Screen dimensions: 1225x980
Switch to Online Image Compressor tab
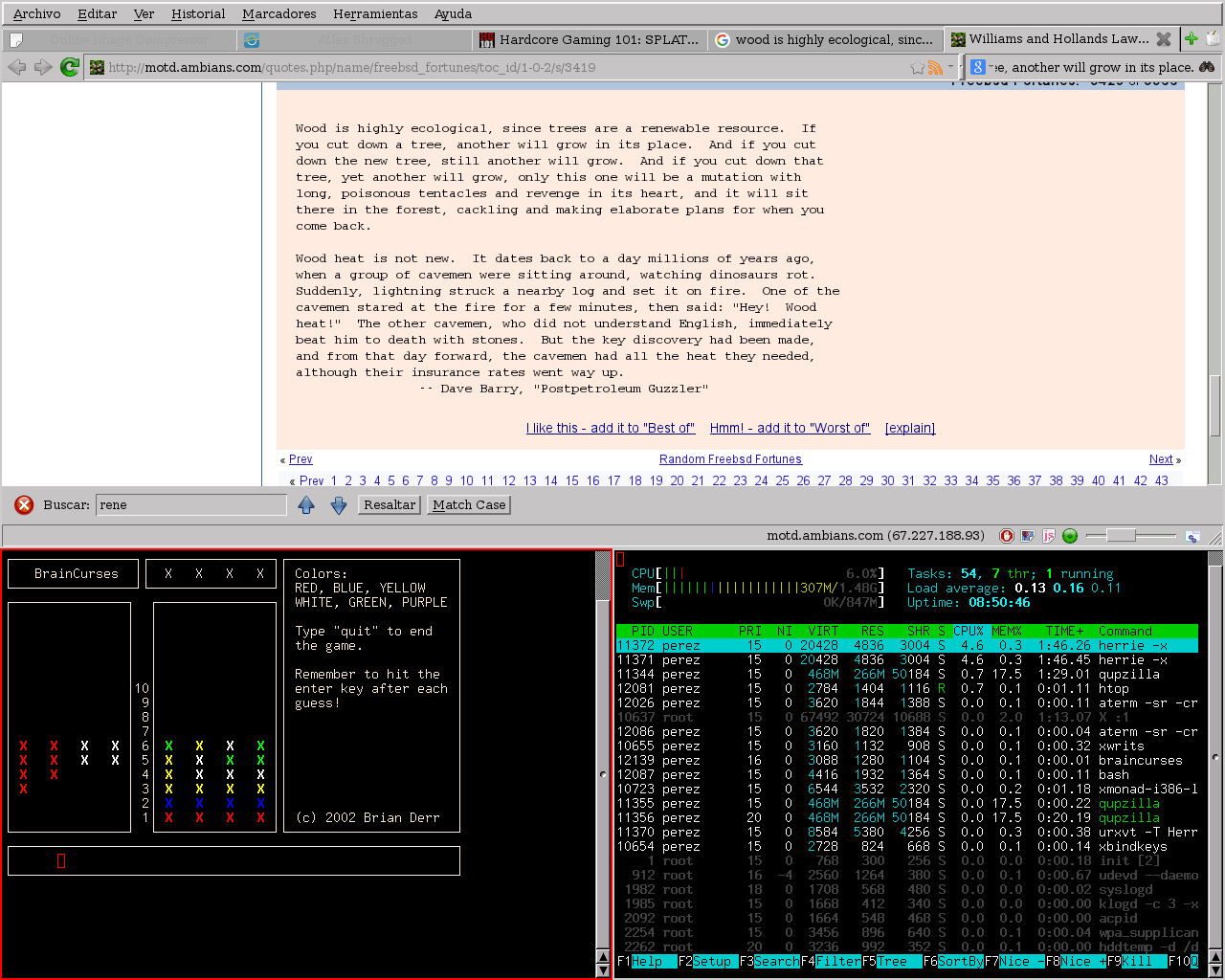tap(120, 39)
